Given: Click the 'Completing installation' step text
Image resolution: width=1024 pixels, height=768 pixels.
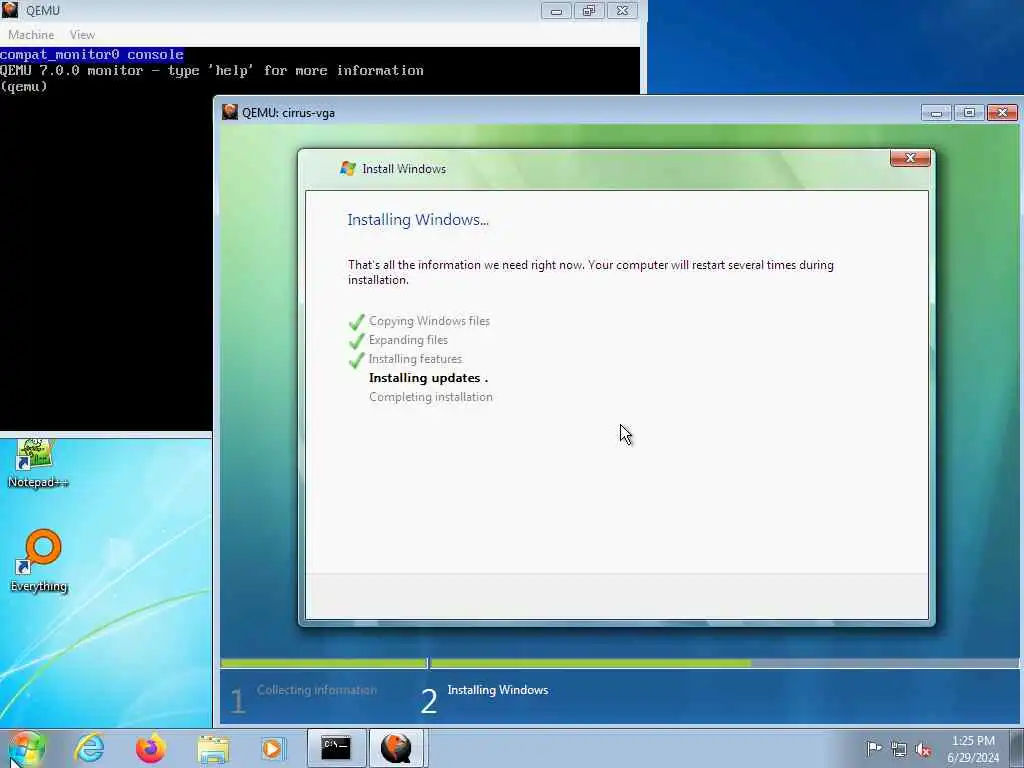Looking at the screenshot, I should click(x=431, y=396).
